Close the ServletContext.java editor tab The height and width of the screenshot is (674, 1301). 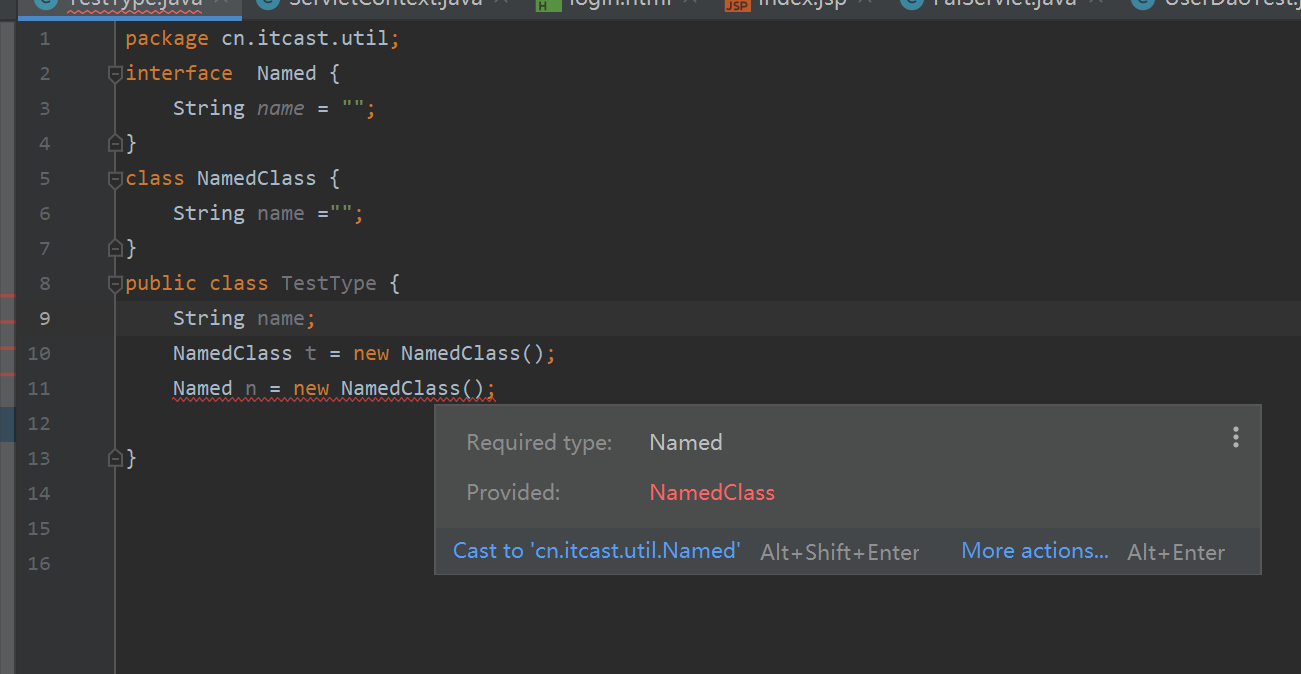[x=501, y=3]
